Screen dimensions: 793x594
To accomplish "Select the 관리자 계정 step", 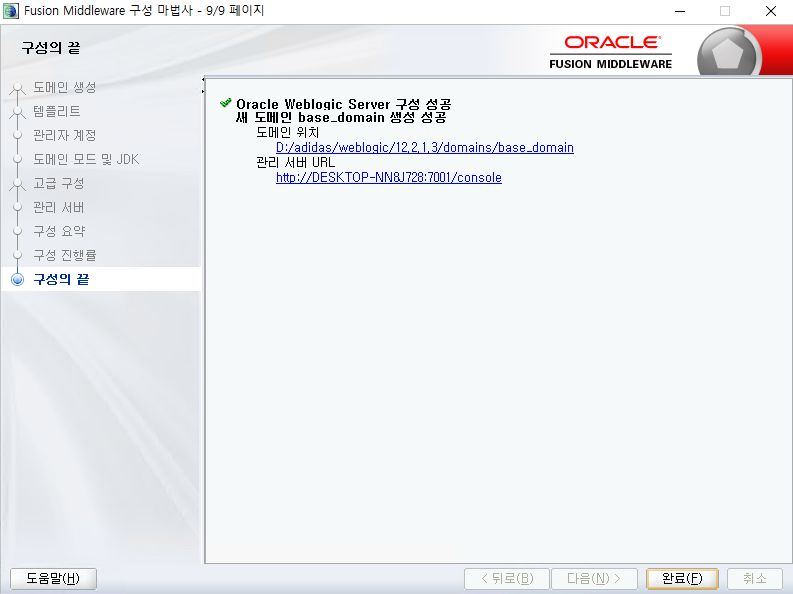I will point(65,135).
